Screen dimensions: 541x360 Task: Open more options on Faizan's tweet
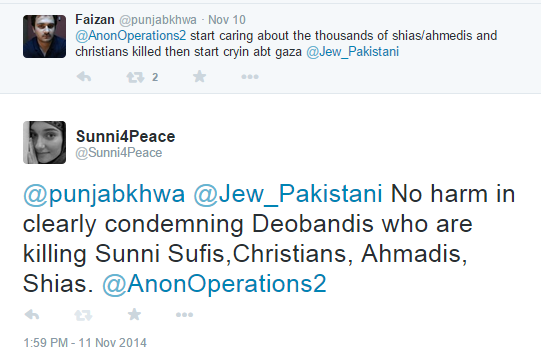coord(250,77)
